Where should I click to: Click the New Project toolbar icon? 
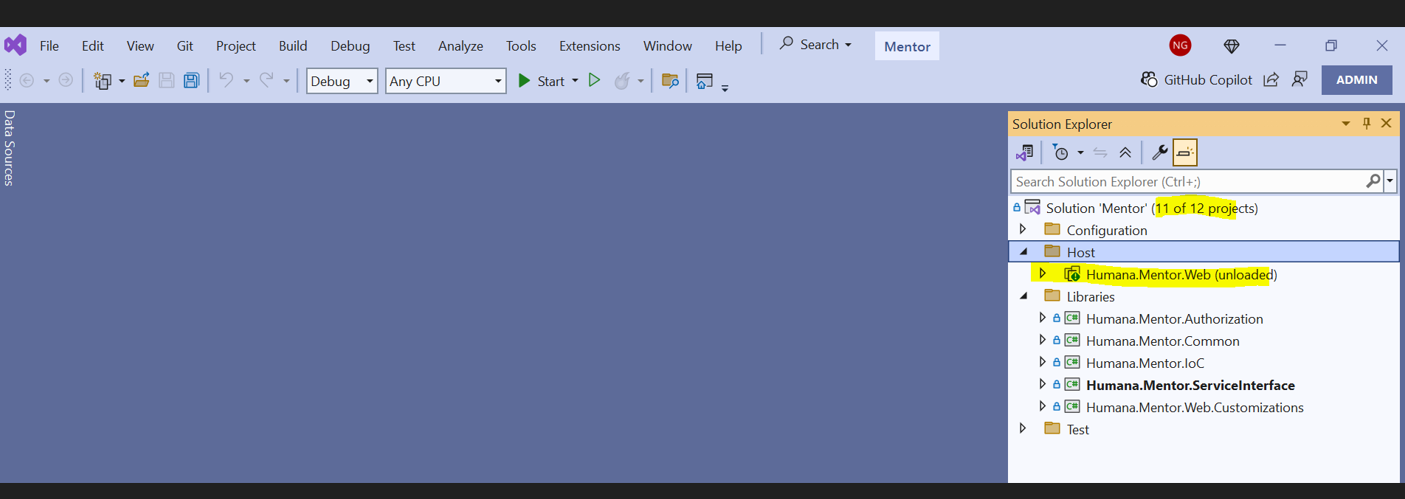pos(102,81)
